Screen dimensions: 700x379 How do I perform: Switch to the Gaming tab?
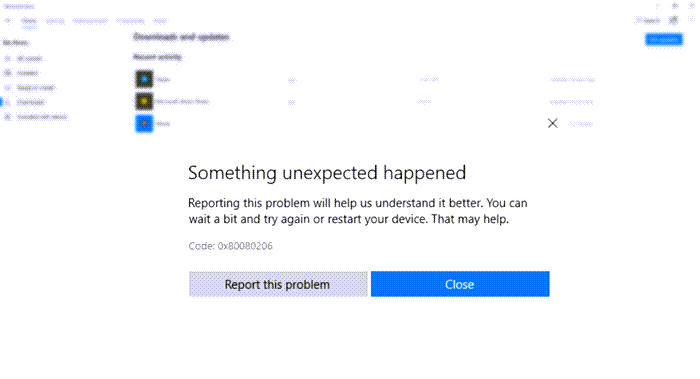click(55, 21)
